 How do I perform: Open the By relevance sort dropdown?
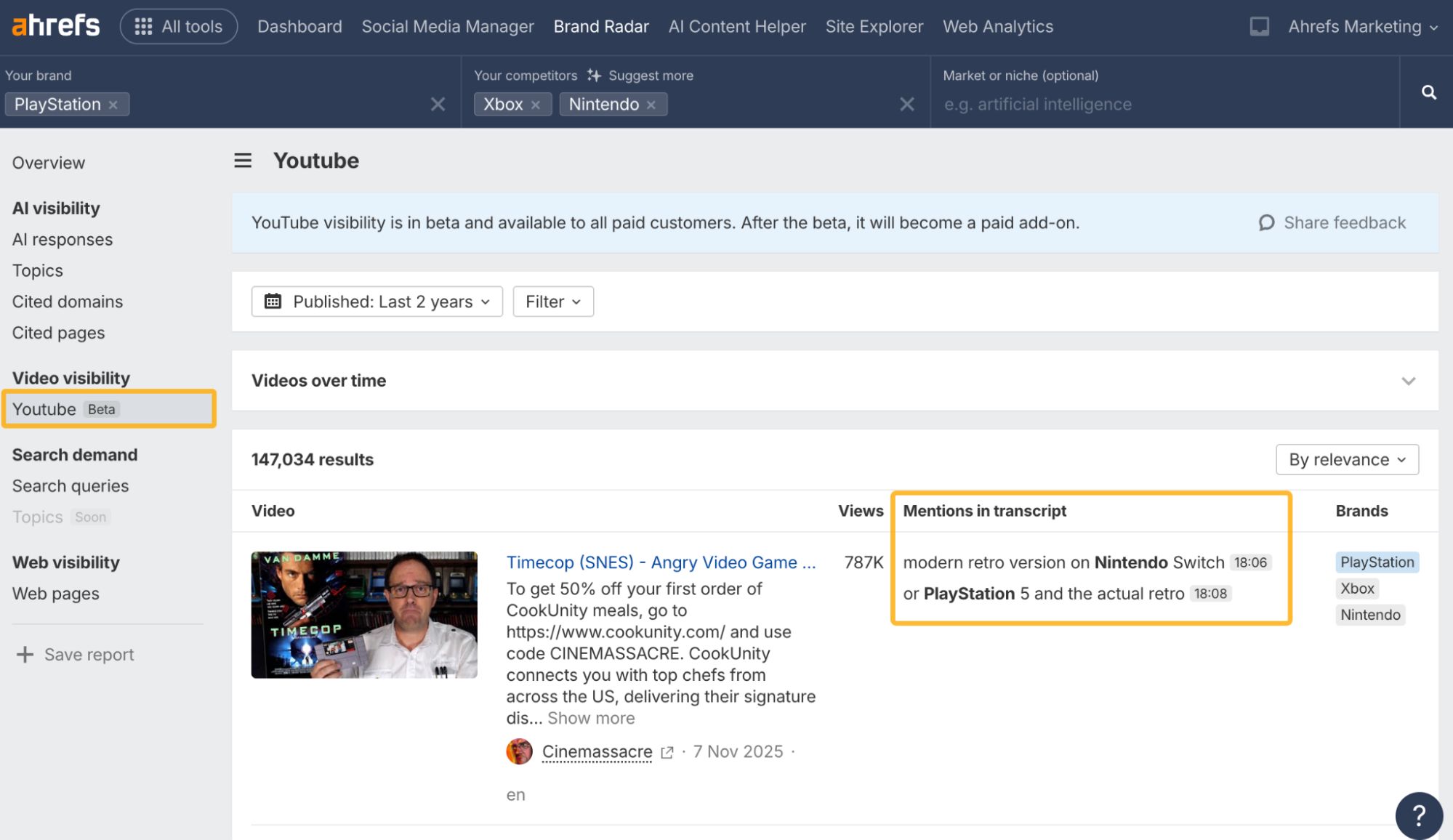click(1347, 459)
